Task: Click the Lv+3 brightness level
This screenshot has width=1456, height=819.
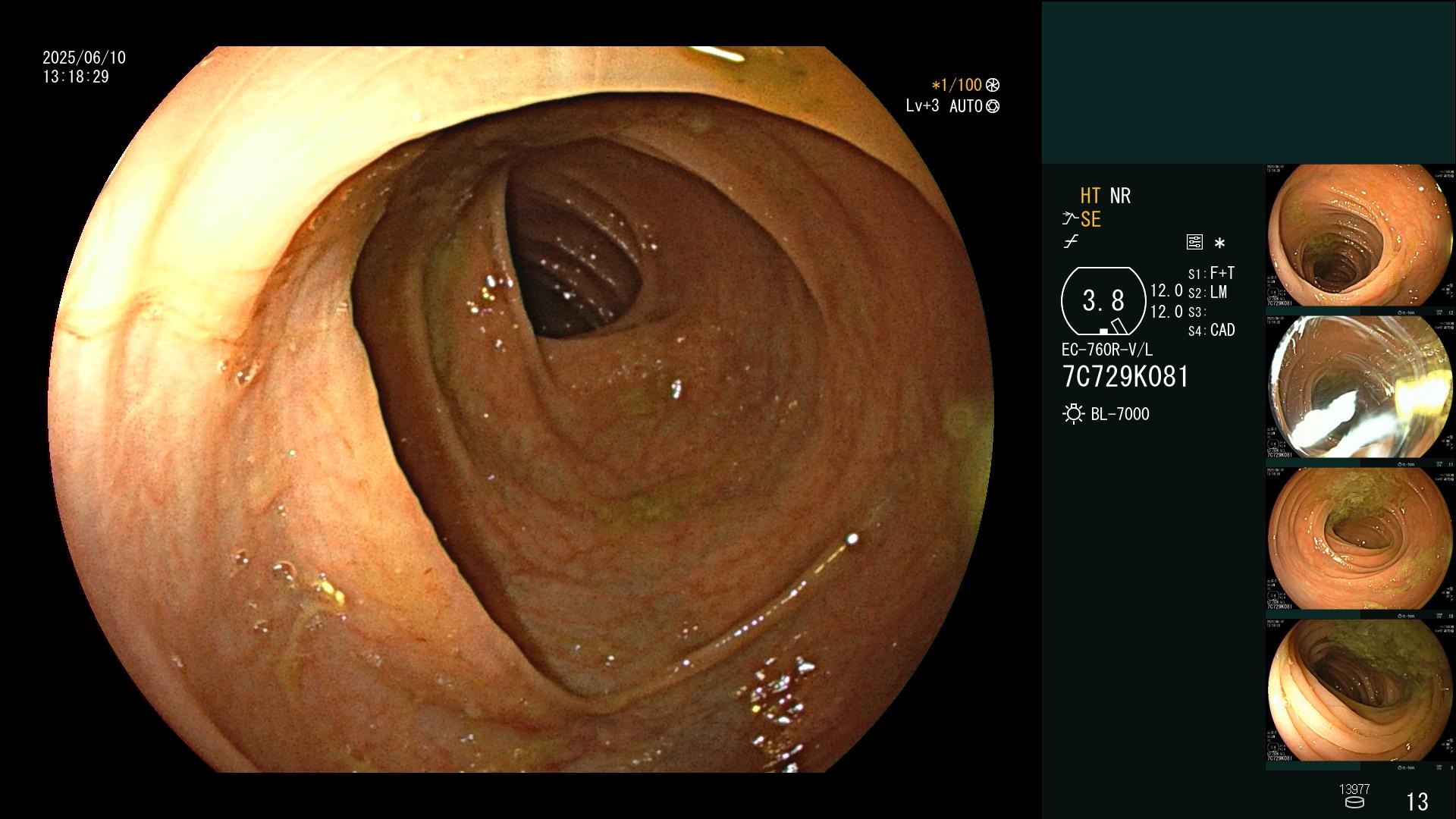Action: click(922, 106)
